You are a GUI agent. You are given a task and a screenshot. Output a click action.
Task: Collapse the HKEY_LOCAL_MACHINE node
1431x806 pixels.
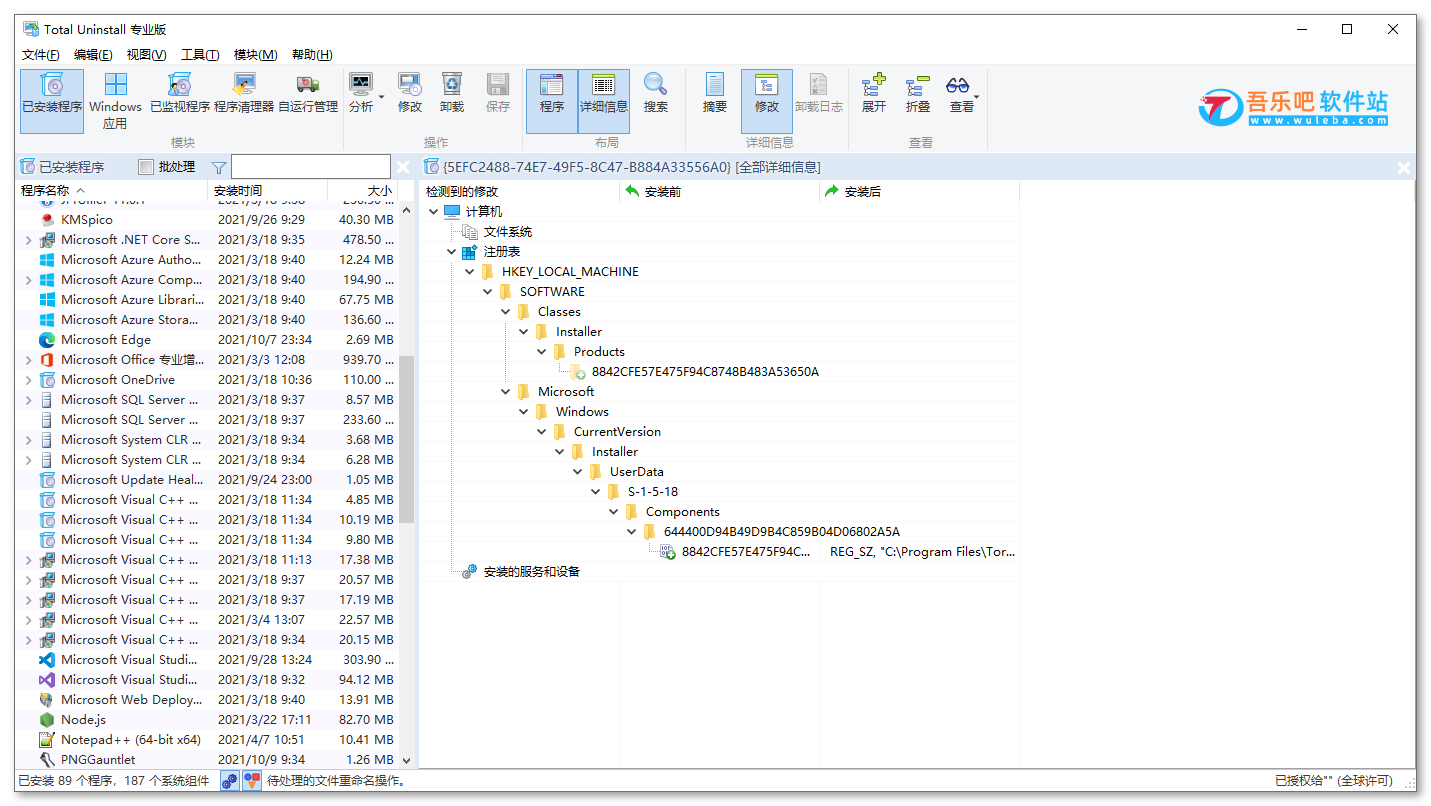coord(470,271)
